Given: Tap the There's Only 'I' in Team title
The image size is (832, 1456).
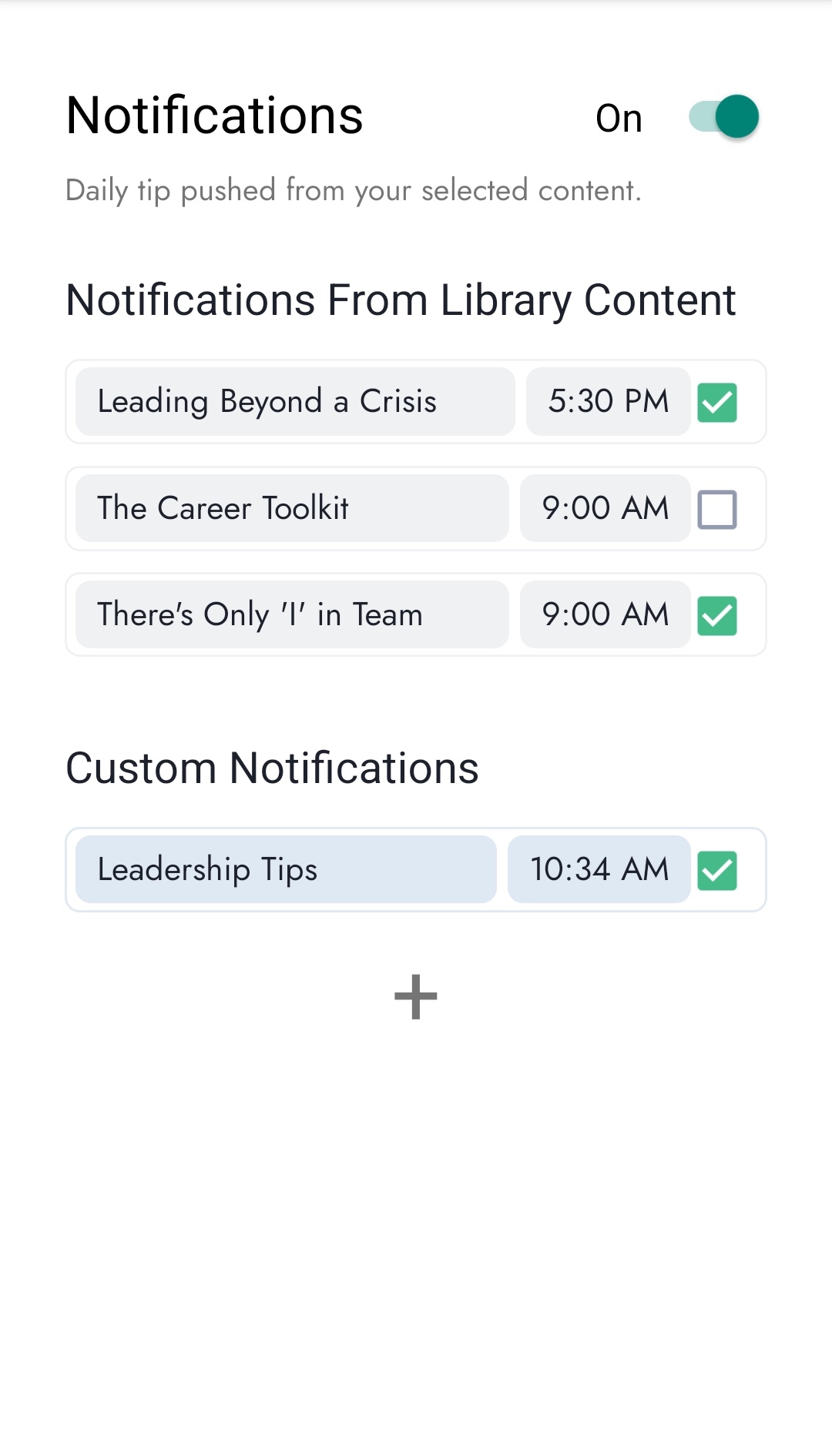Looking at the screenshot, I should (x=292, y=614).
